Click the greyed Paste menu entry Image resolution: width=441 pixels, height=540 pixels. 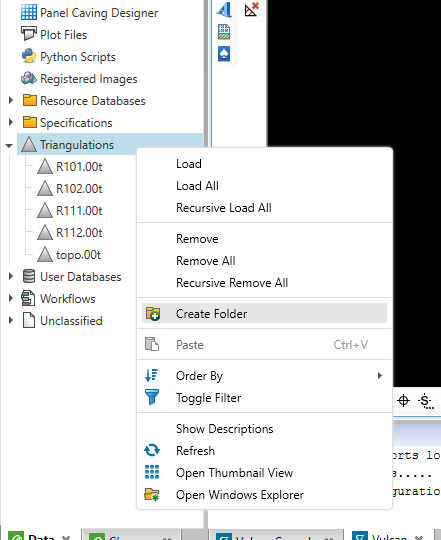click(x=264, y=344)
